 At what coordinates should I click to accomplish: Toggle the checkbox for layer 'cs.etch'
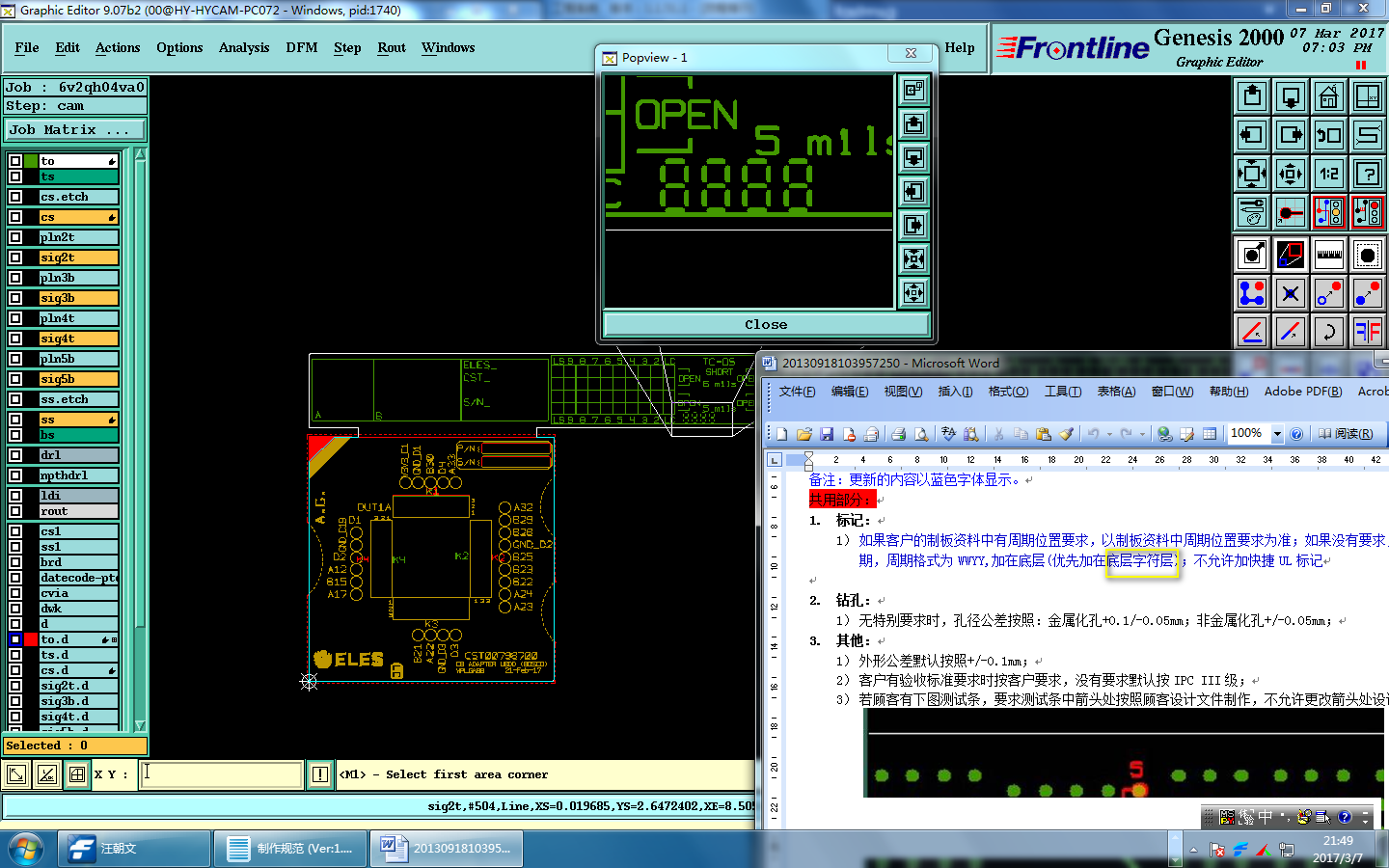pyautogui.click(x=15, y=197)
